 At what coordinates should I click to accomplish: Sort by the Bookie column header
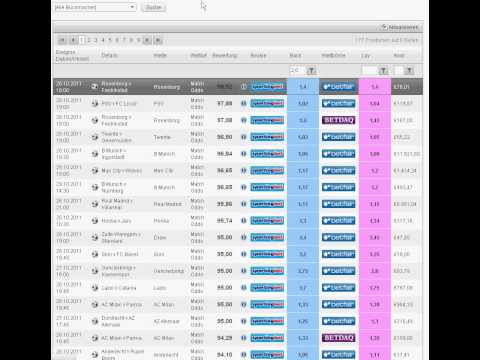tap(258, 55)
